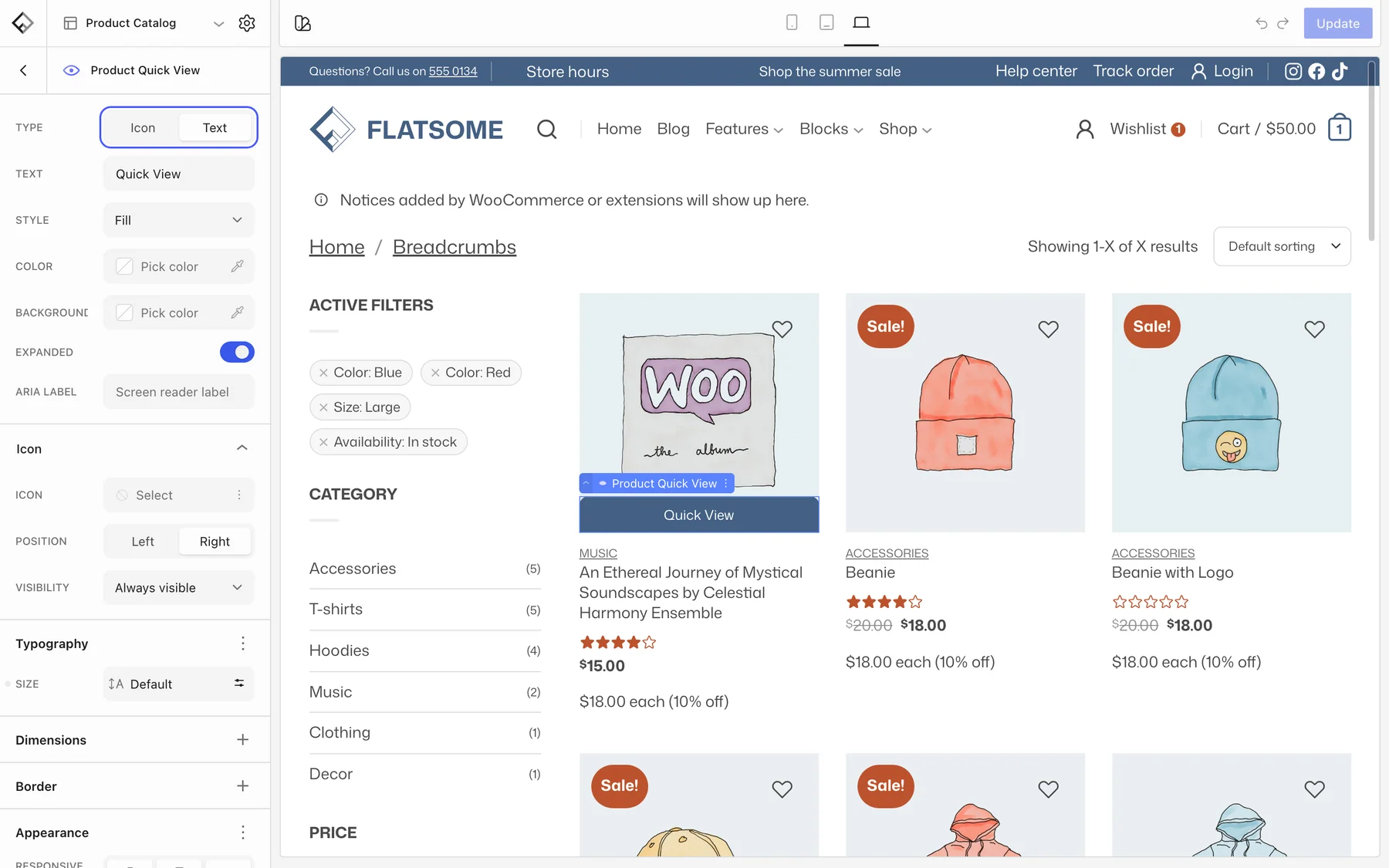This screenshot has height=868, width=1389.
Task: Expand the Border section
Action: (242, 786)
